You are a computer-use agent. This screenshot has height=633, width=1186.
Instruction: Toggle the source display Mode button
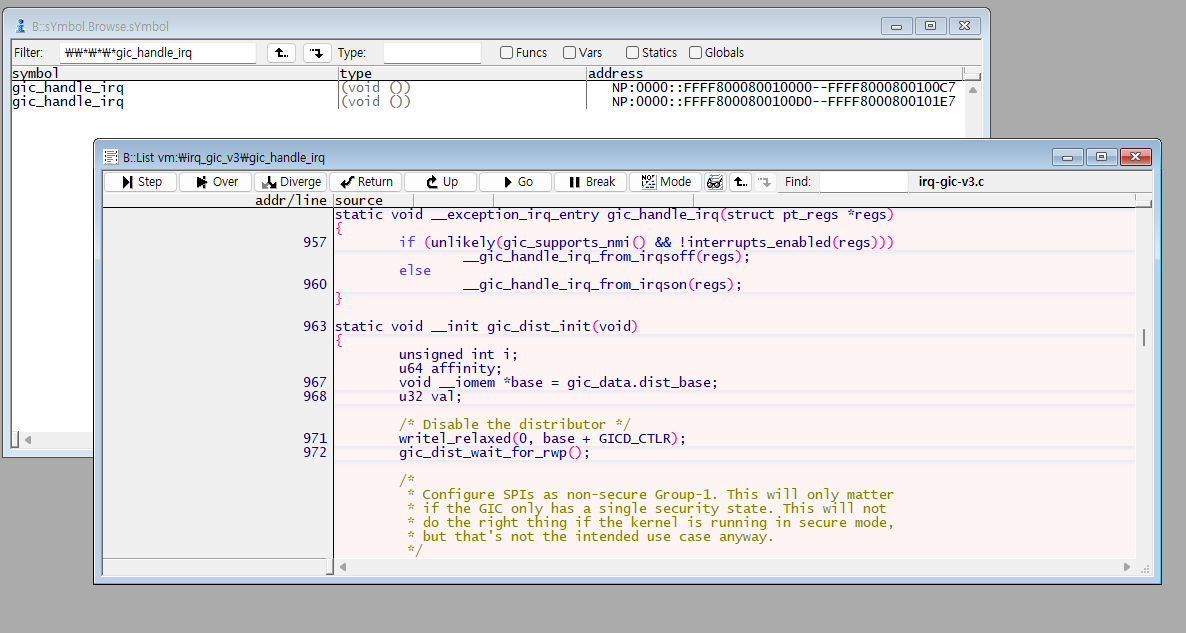tap(666, 182)
